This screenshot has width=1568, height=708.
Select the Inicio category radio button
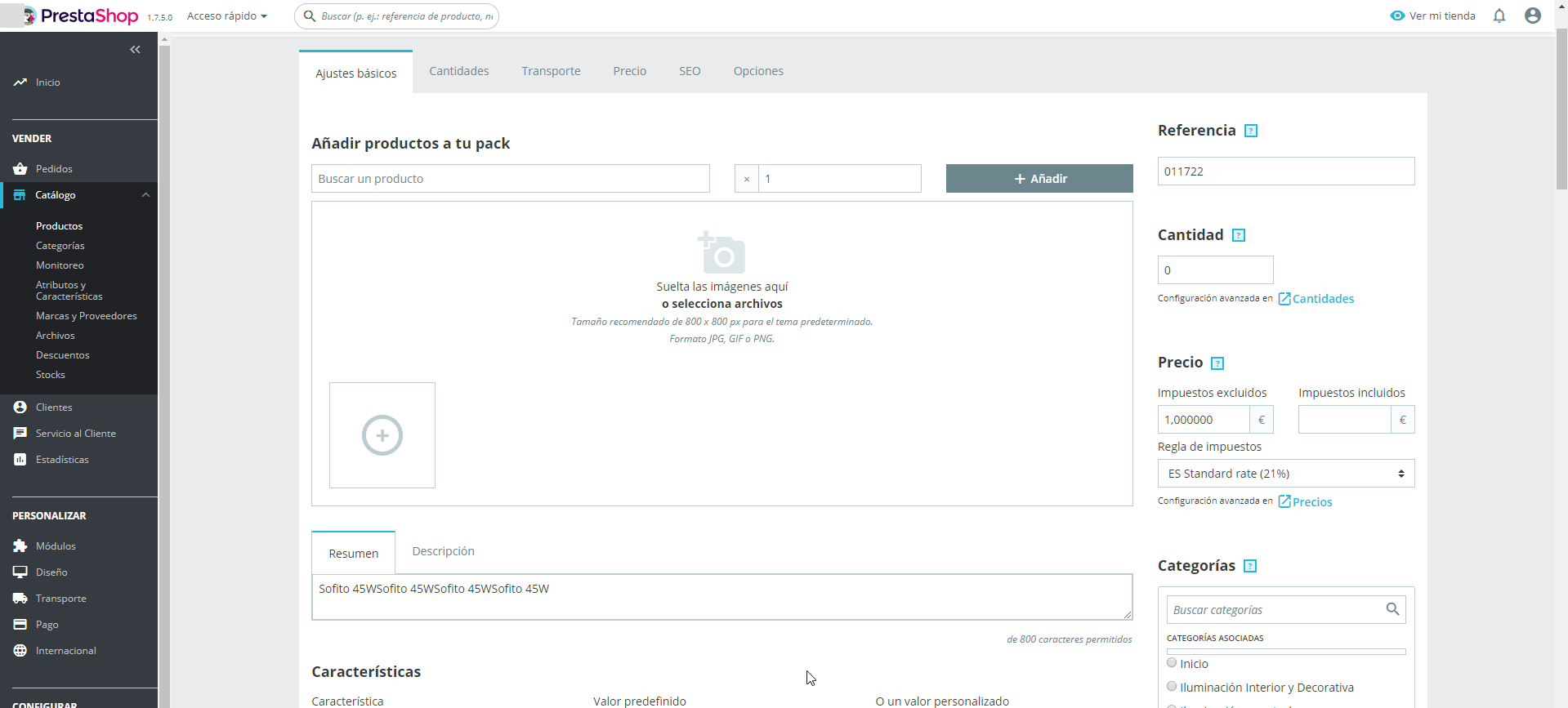(1172, 663)
